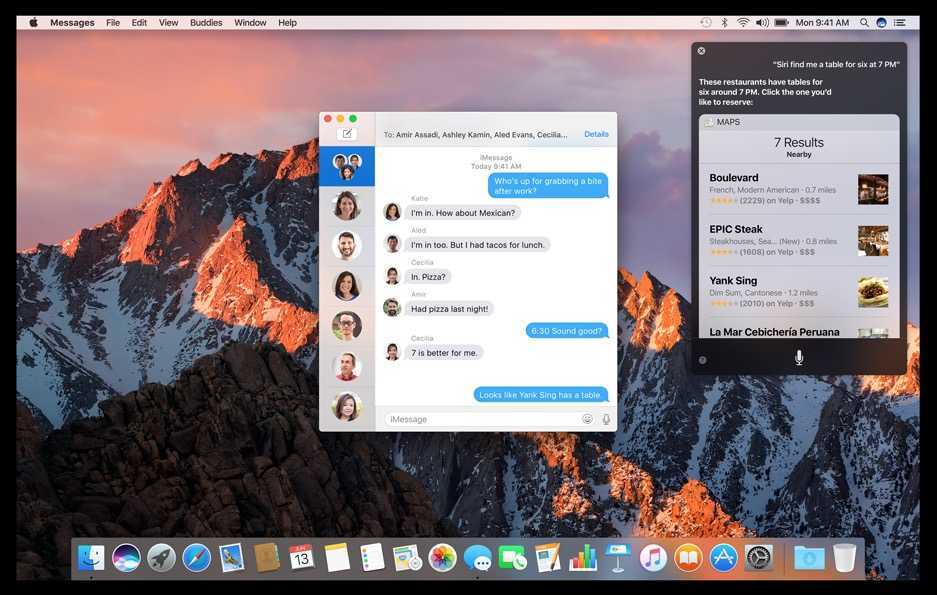This screenshot has height=595, width=937.
Task: Click the "Had pizza last night!" message
Action: (x=449, y=309)
